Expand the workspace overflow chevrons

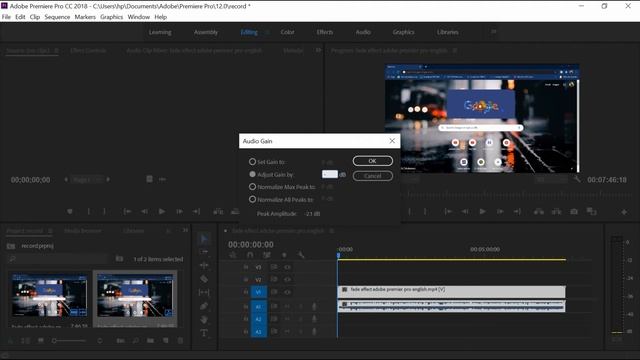click(493, 31)
